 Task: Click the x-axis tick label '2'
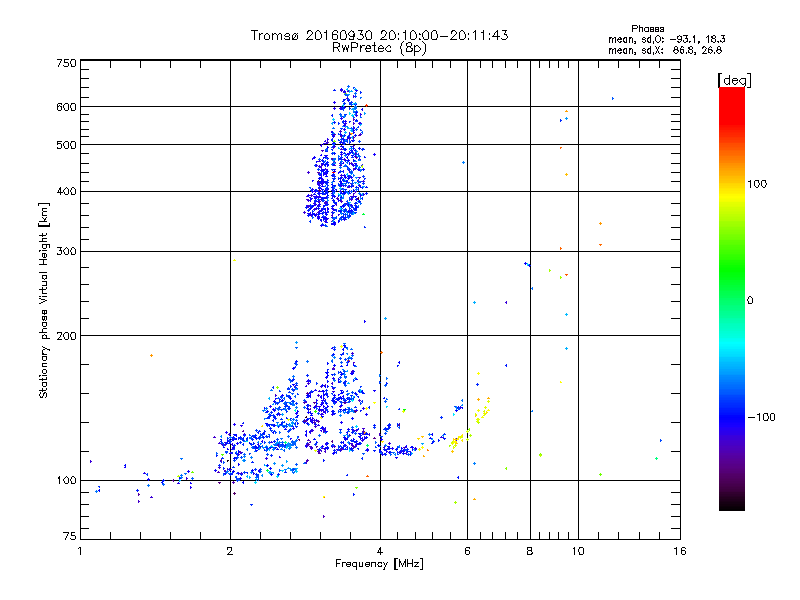coord(230,551)
